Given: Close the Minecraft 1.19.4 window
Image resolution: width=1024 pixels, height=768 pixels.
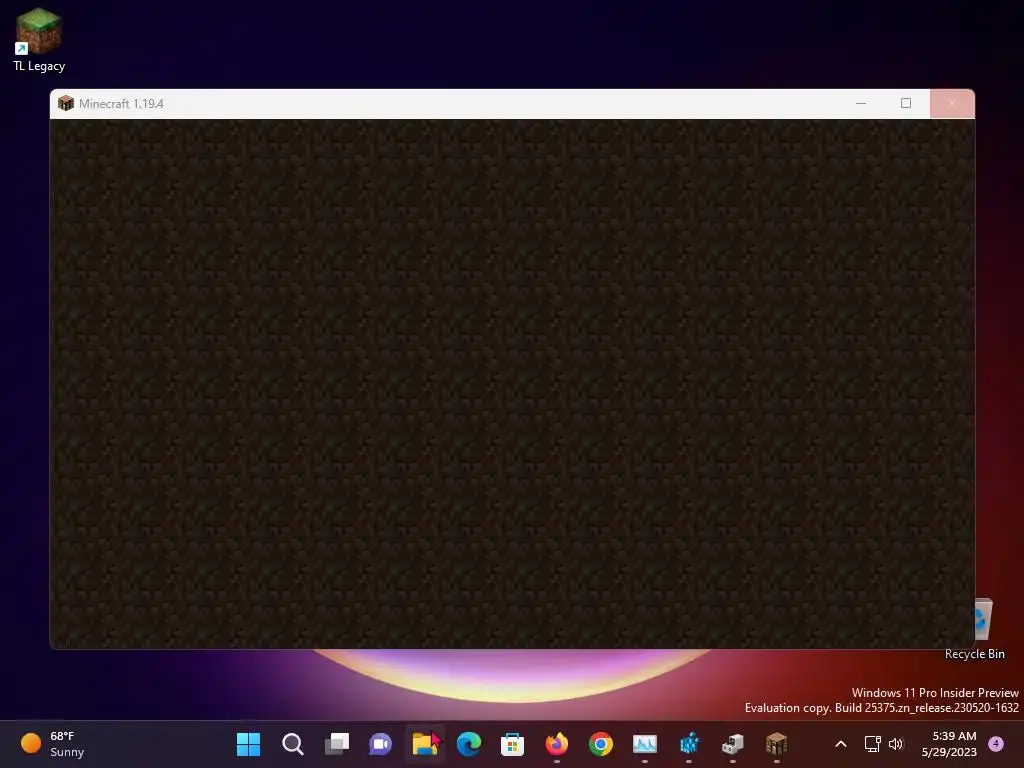Looking at the screenshot, I should click(952, 103).
